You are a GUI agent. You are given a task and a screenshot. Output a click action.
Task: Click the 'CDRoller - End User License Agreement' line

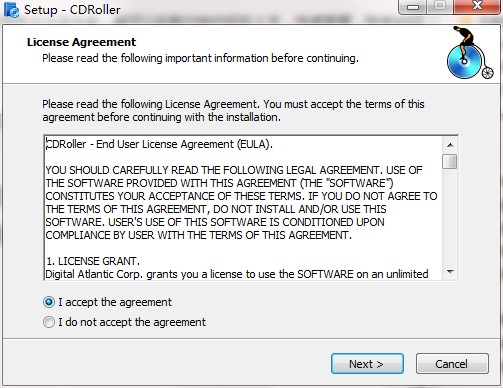(x=159, y=144)
